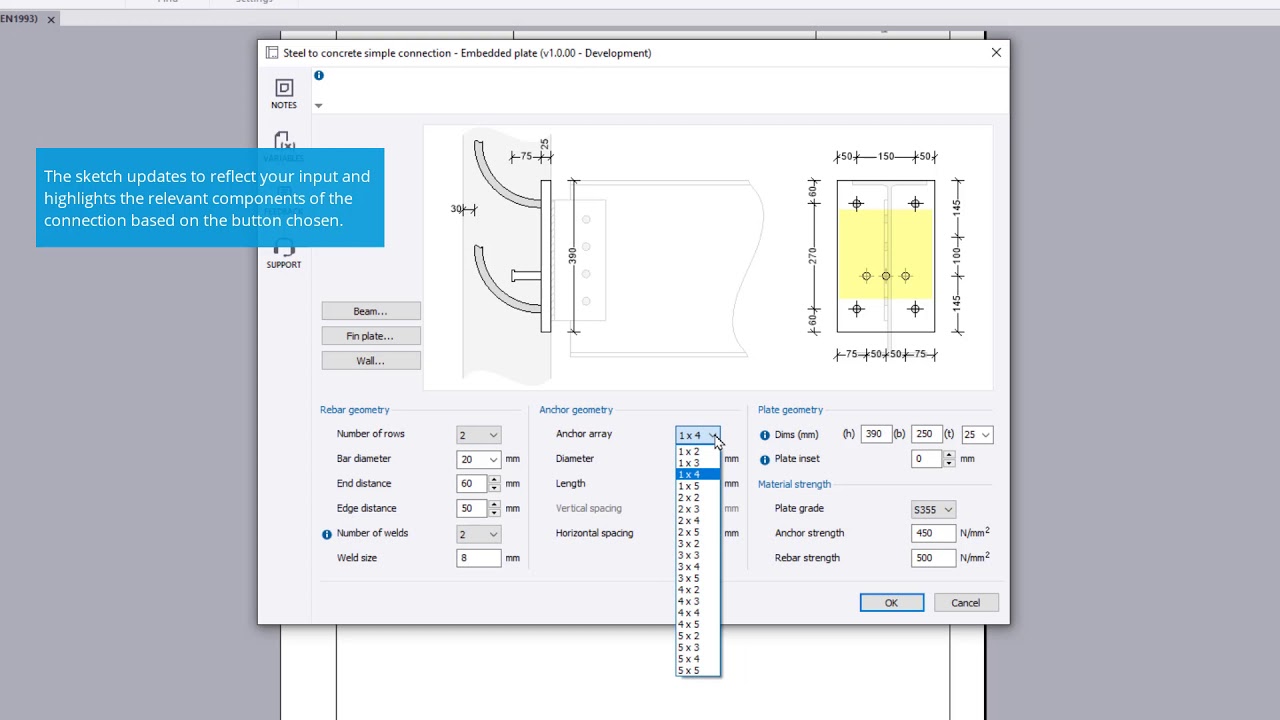This screenshot has width=1280, height=720.
Task: Select 2 x 5 in anchor array list
Action: pyautogui.click(x=697, y=532)
